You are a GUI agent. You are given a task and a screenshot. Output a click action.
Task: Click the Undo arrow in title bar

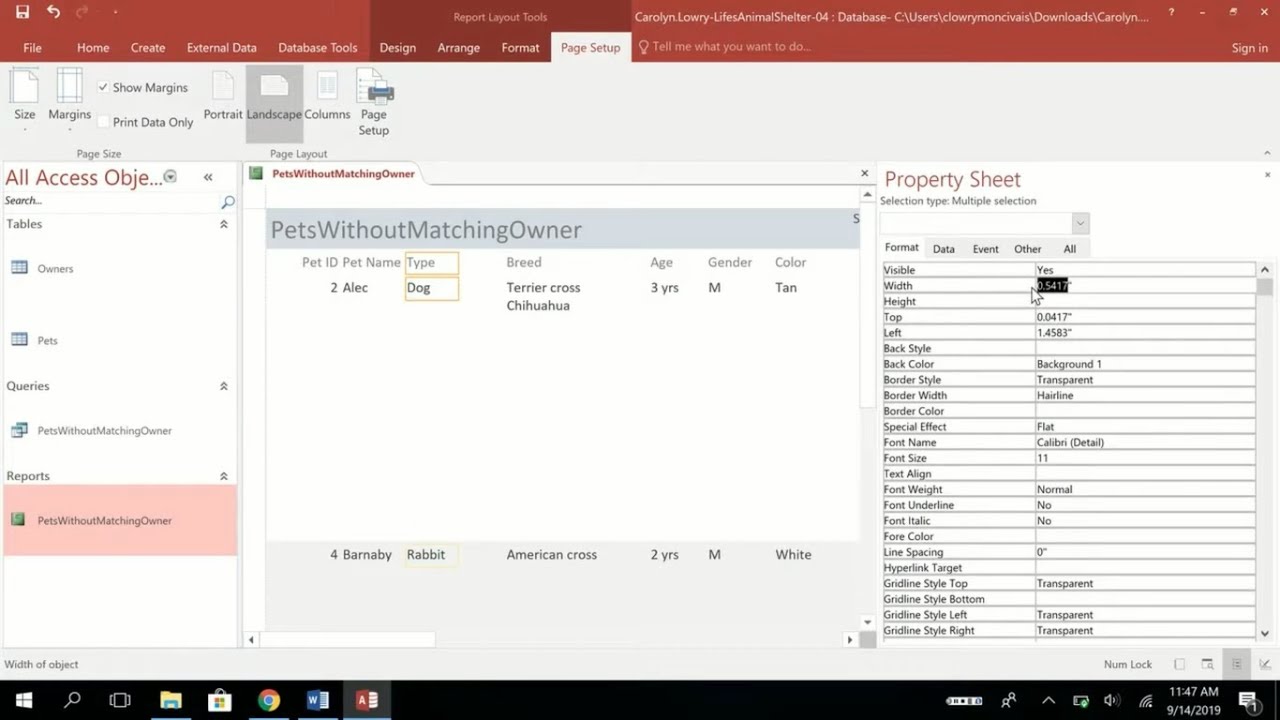[54, 13]
